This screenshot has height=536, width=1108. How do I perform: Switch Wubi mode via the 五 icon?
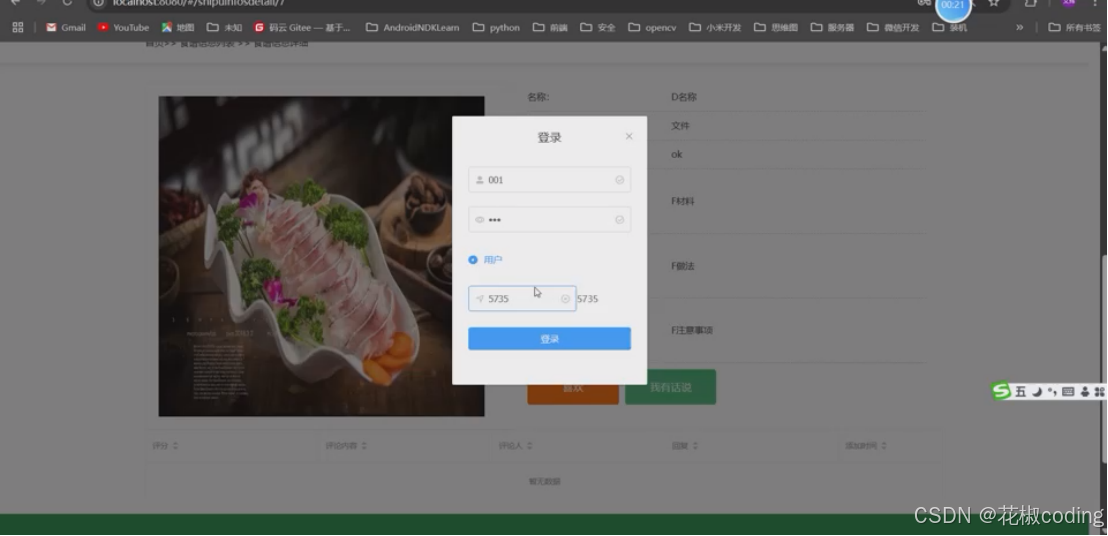point(1020,391)
